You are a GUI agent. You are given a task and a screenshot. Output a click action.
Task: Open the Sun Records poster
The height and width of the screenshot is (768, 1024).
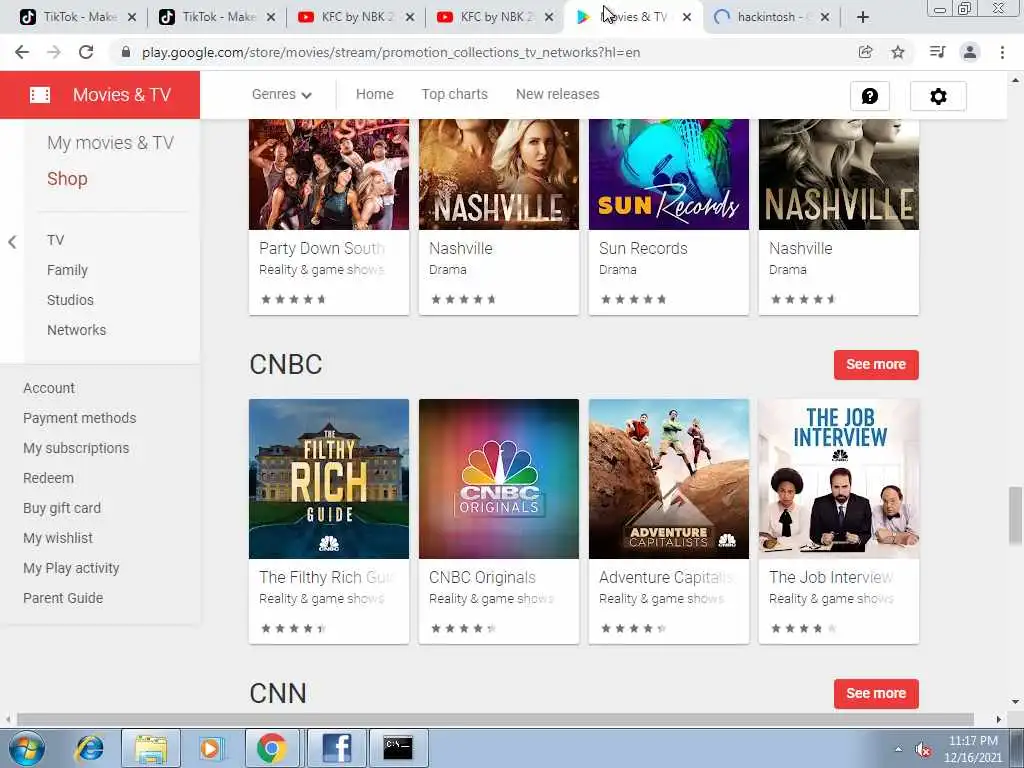tap(669, 174)
